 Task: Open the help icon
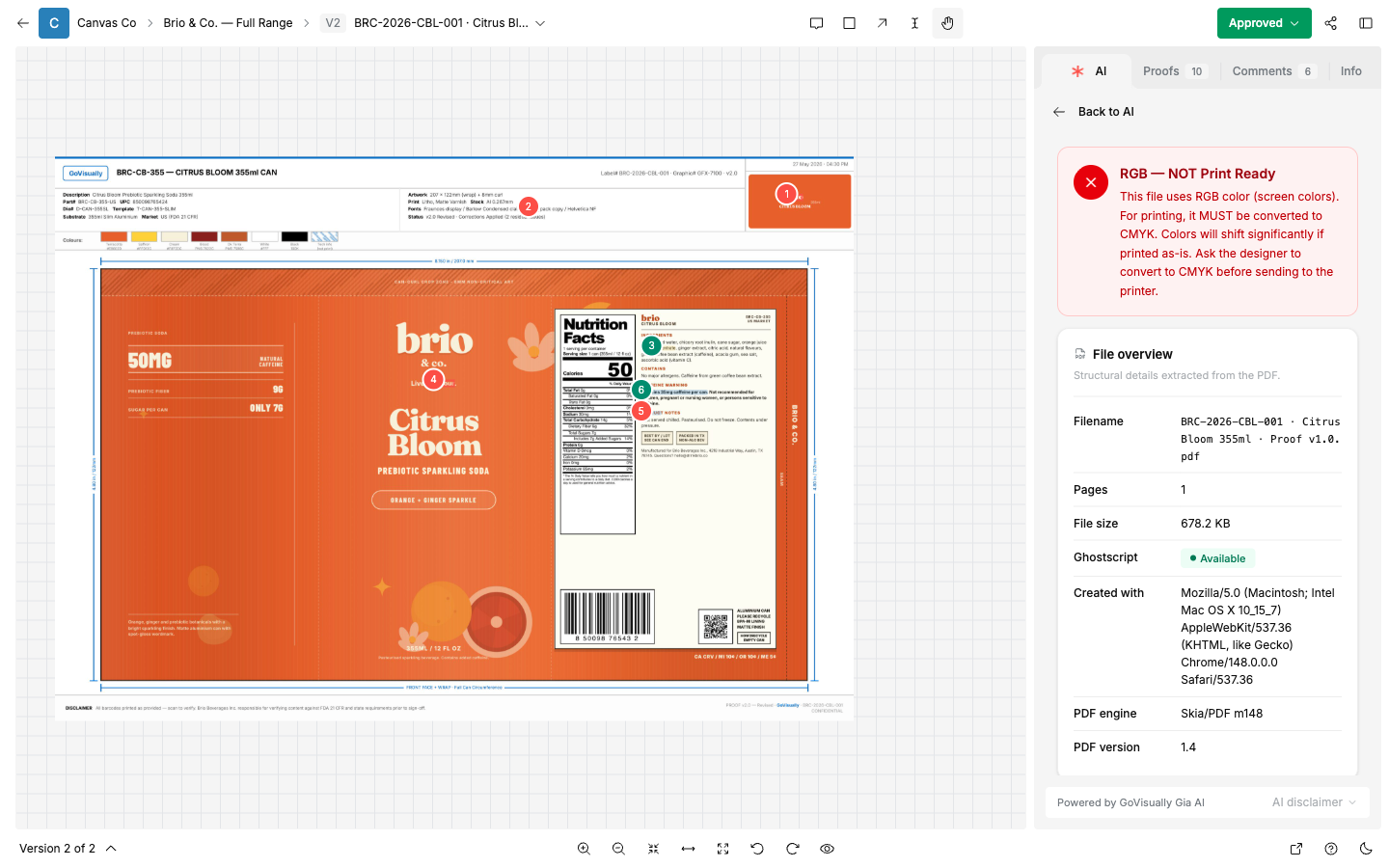1331,849
